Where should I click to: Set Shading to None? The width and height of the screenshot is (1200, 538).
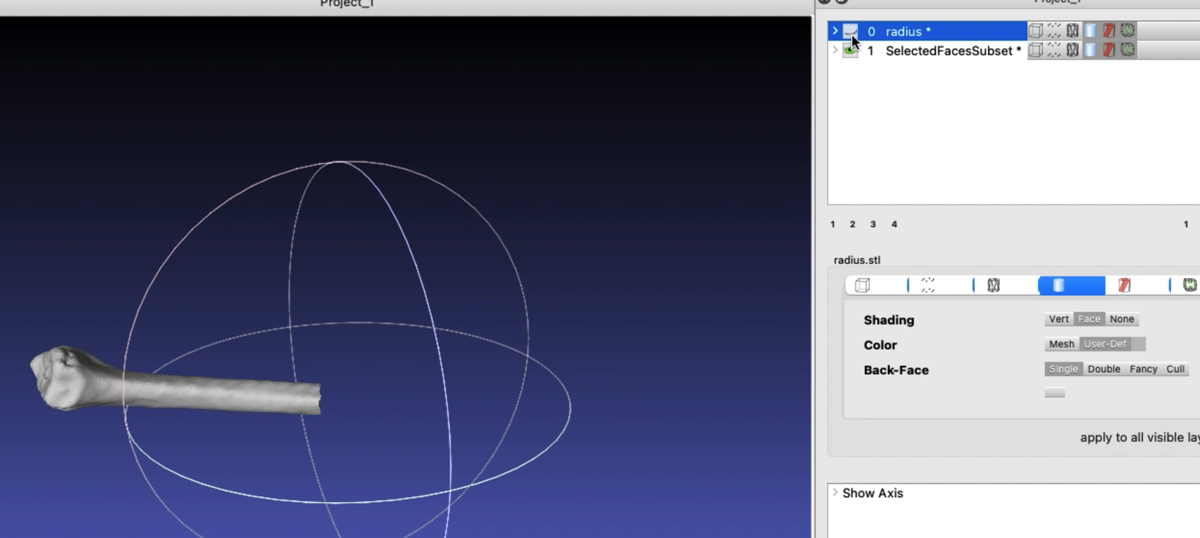pyautogui.click(x=1122, y=319)
